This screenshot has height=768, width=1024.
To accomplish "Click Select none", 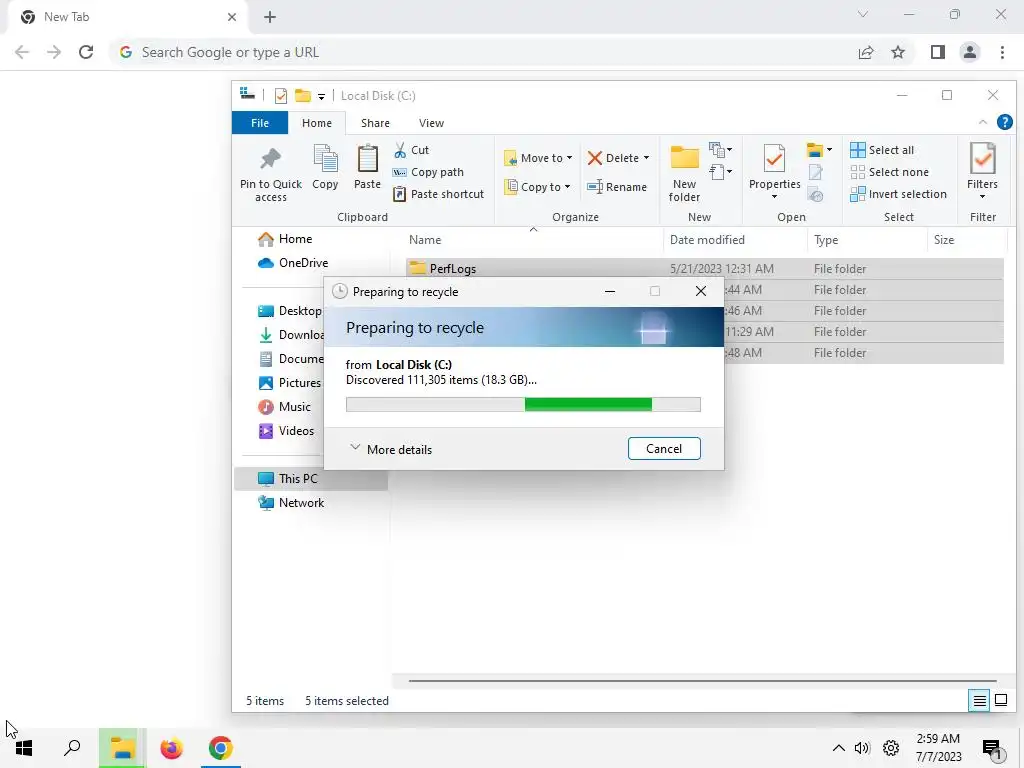I will pyautogui.click(x=889, y=172).
